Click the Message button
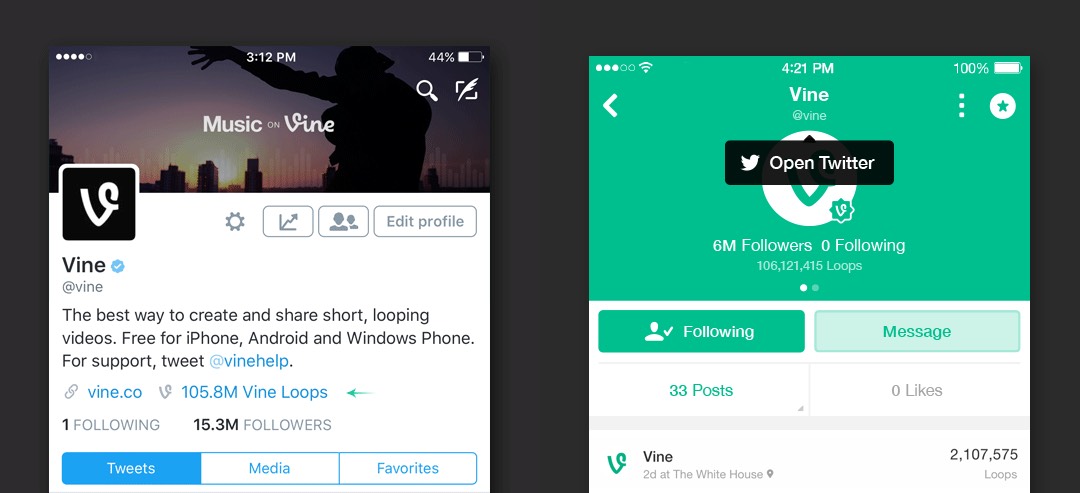Screen dimensions: 1080x493 [917, 331]
